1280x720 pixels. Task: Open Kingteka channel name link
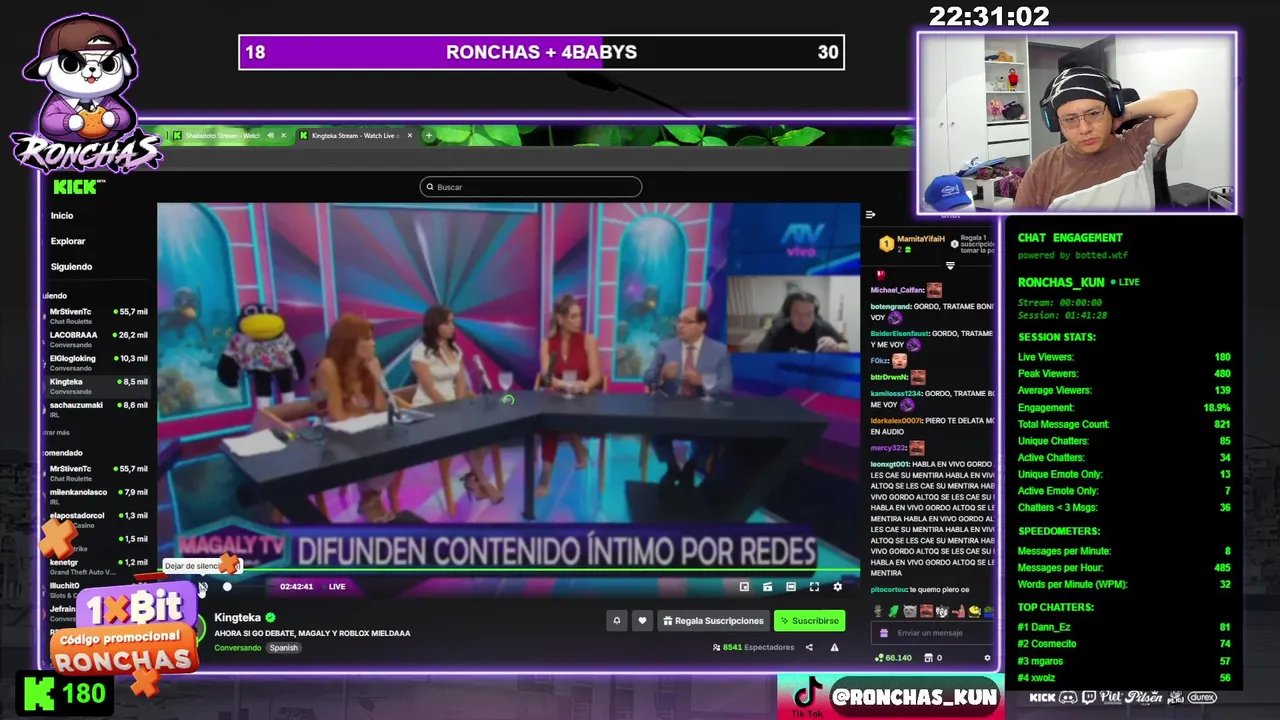238,618
